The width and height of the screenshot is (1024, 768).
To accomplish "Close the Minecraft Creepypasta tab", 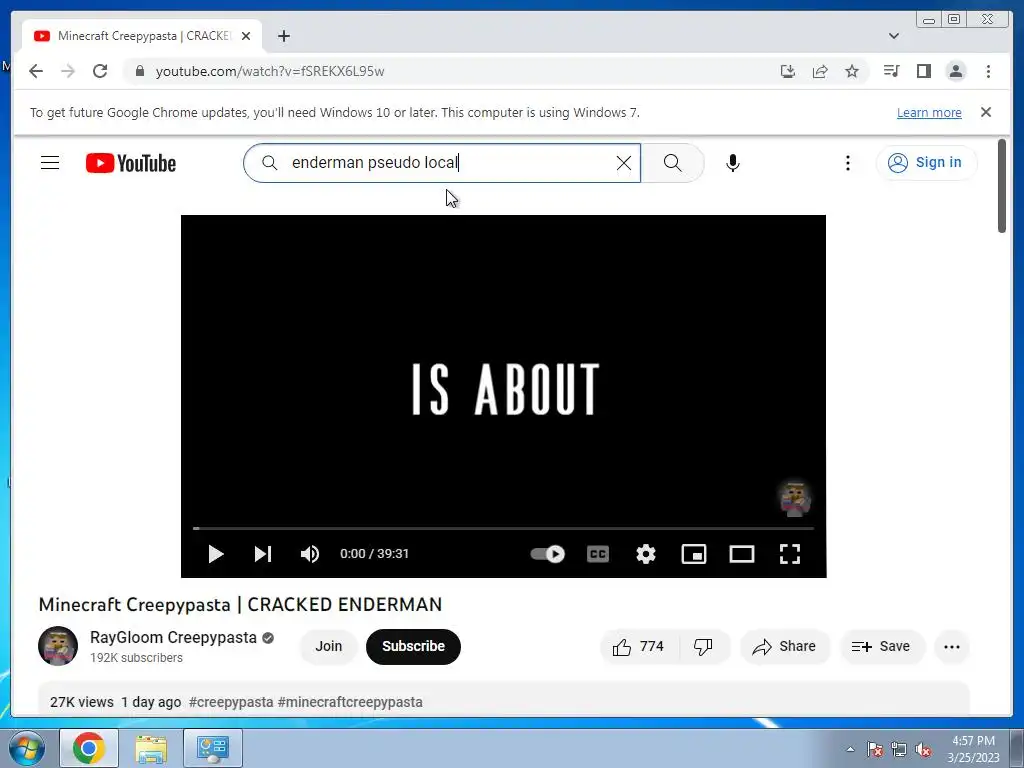I will pyautogui.click(x=246, y=36).
